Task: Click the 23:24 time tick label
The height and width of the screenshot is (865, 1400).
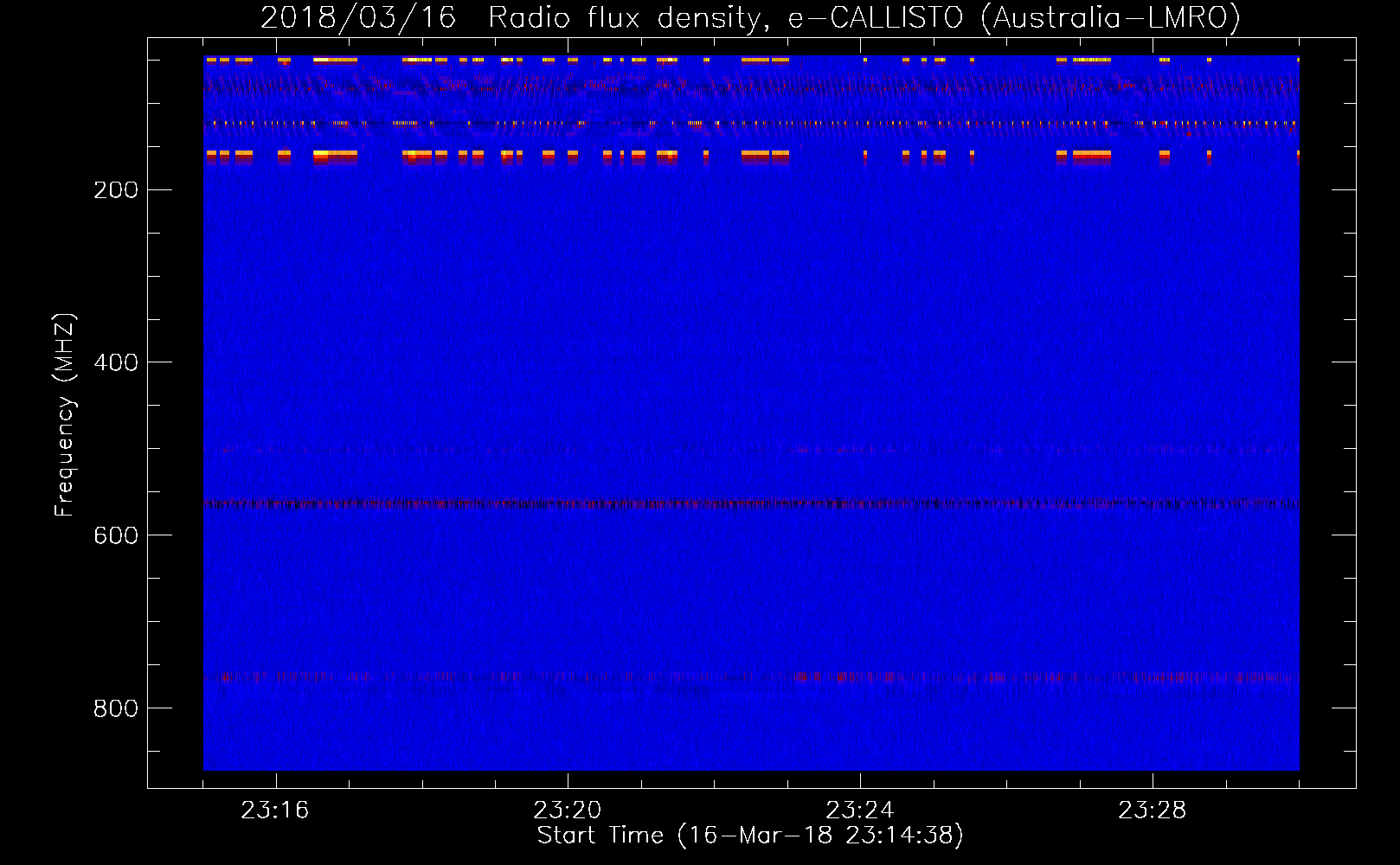Action: click(860, 811)
